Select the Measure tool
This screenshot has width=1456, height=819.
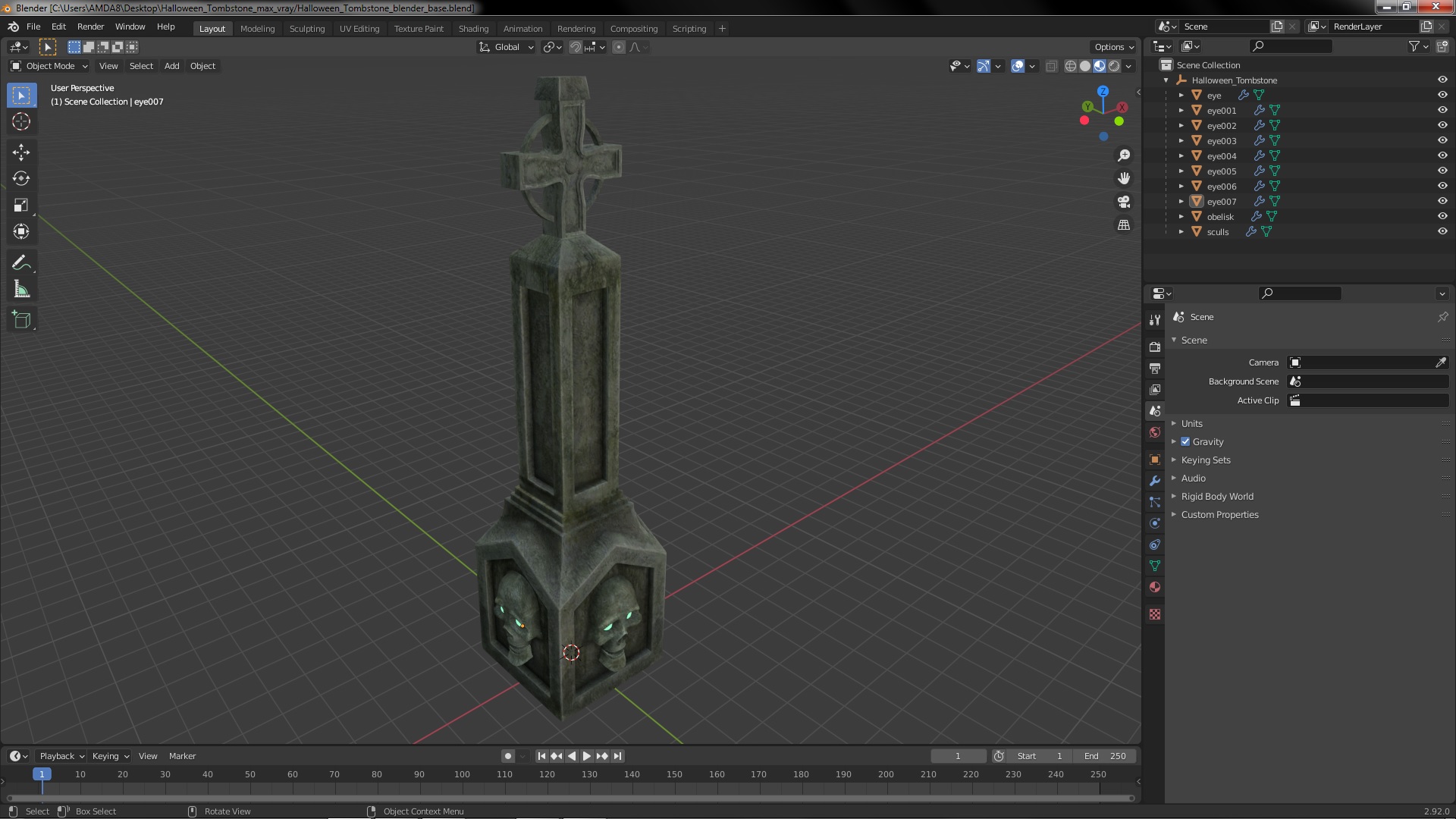point(21,289)
